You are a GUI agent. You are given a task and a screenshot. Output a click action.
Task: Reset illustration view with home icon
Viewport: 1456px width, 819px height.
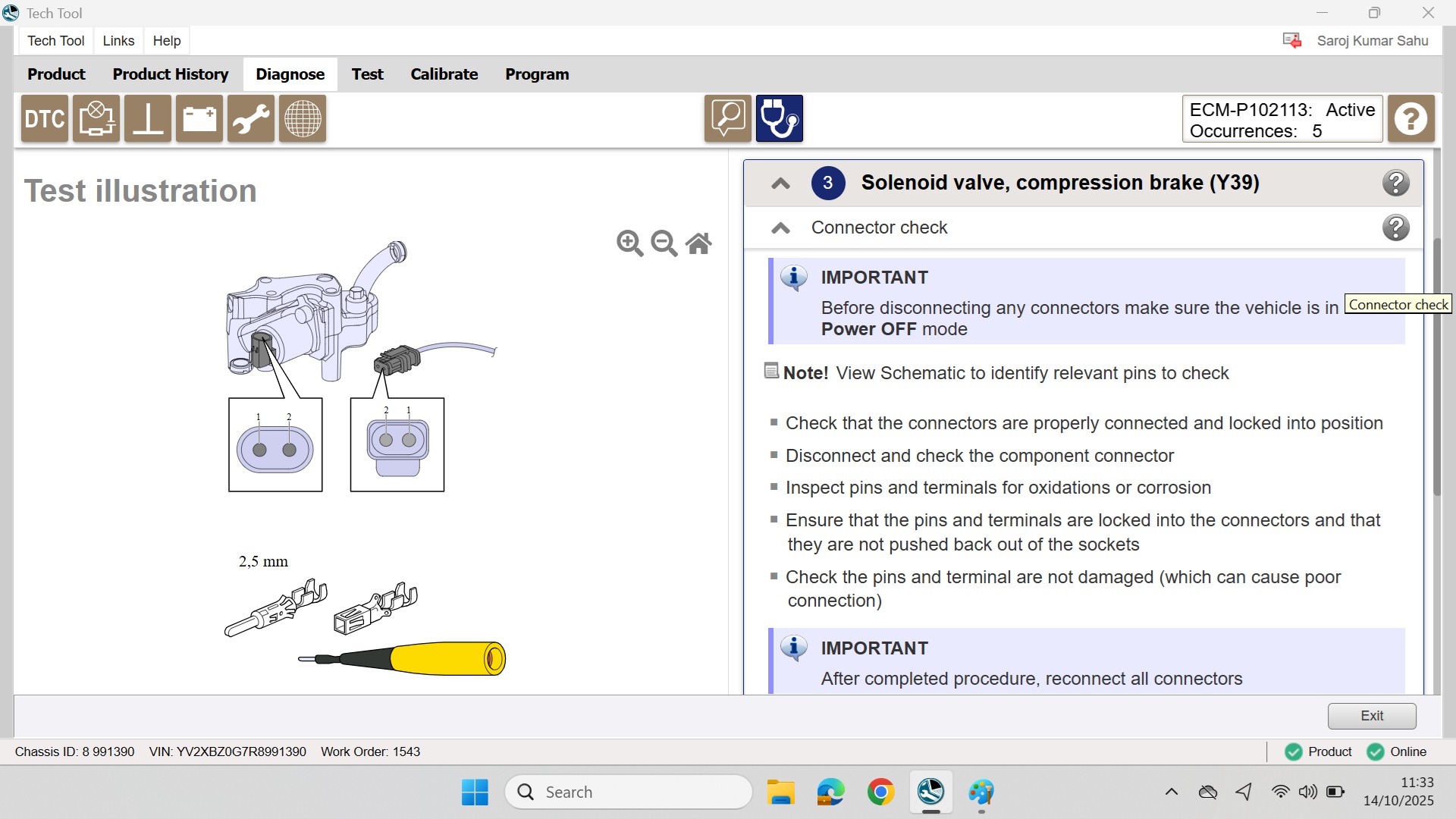click(698, 243)
